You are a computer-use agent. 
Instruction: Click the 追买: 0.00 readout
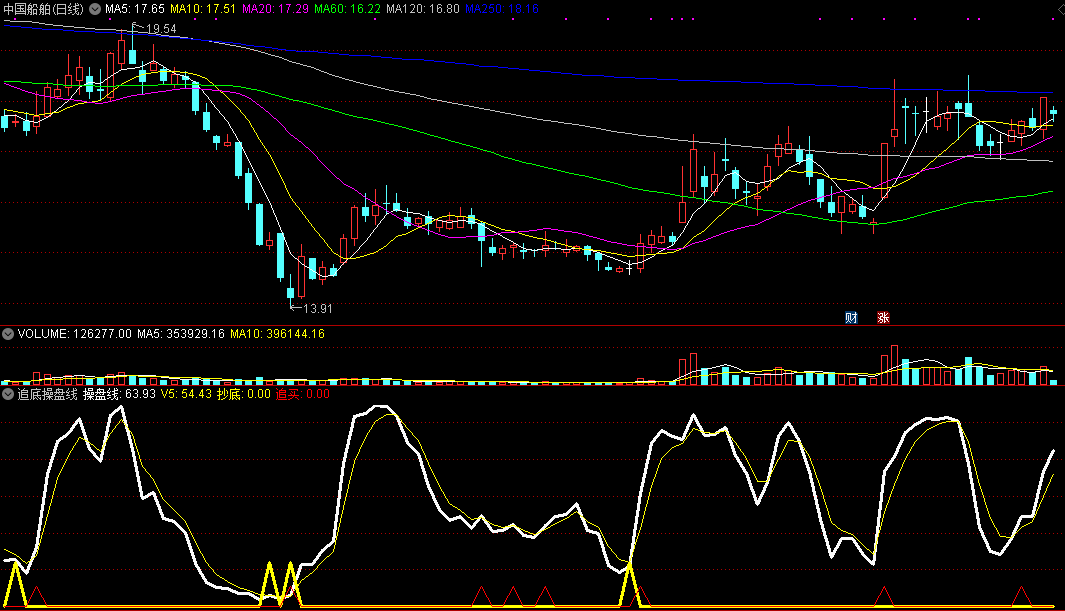pos(303,394)
